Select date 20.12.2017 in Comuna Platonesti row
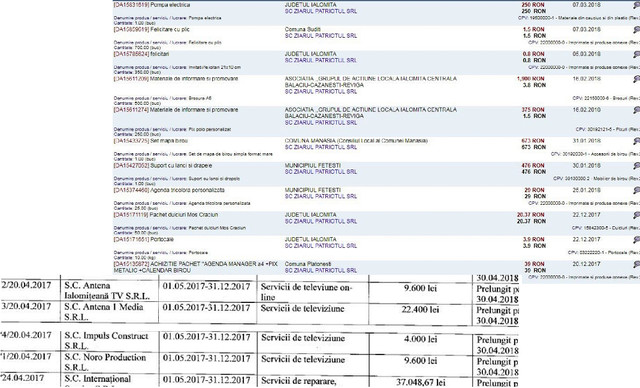This screenshot has height=388, width=640. [586, 264]
